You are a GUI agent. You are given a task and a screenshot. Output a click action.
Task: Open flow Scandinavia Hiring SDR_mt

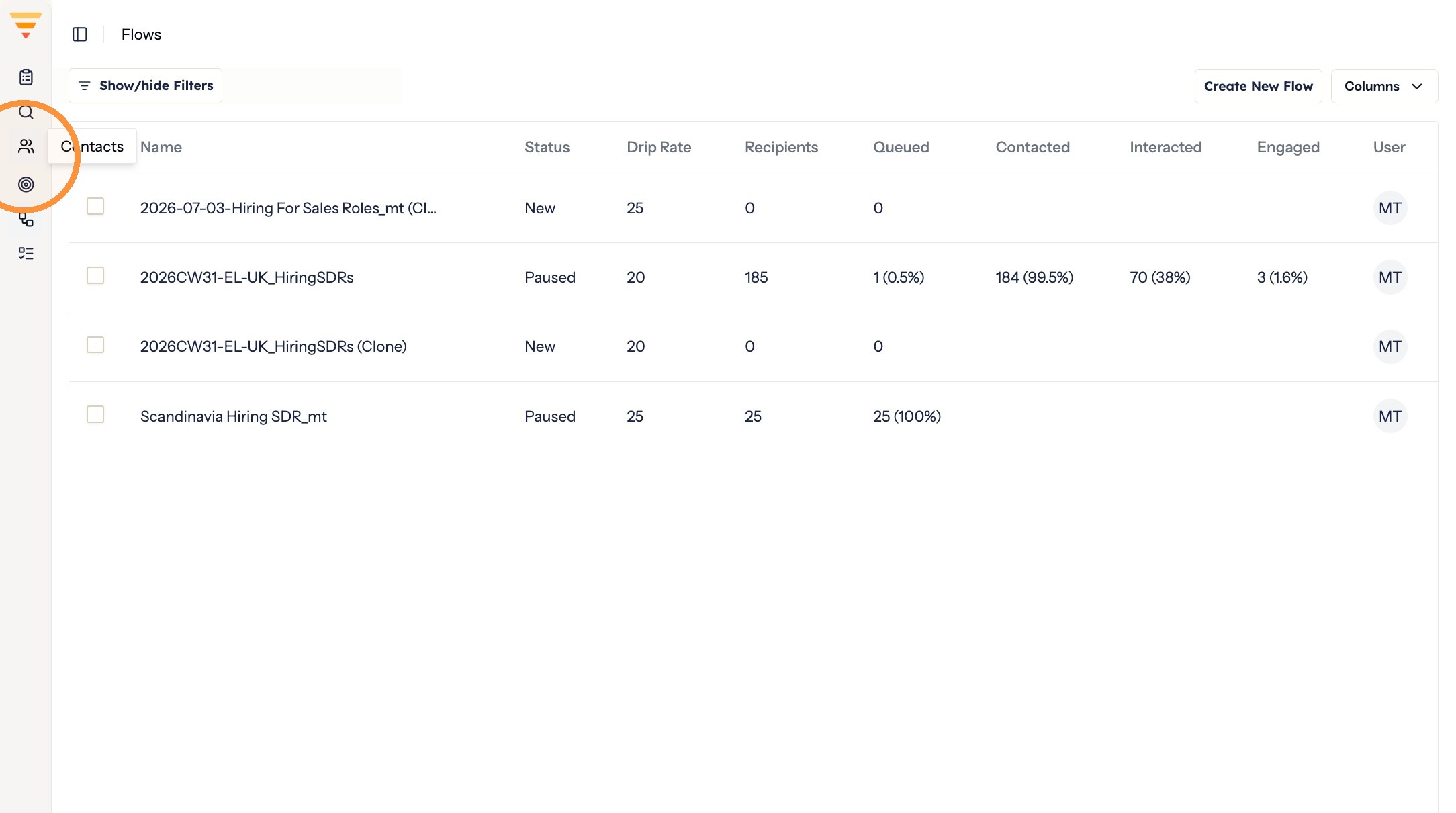[x=233, y=416]
